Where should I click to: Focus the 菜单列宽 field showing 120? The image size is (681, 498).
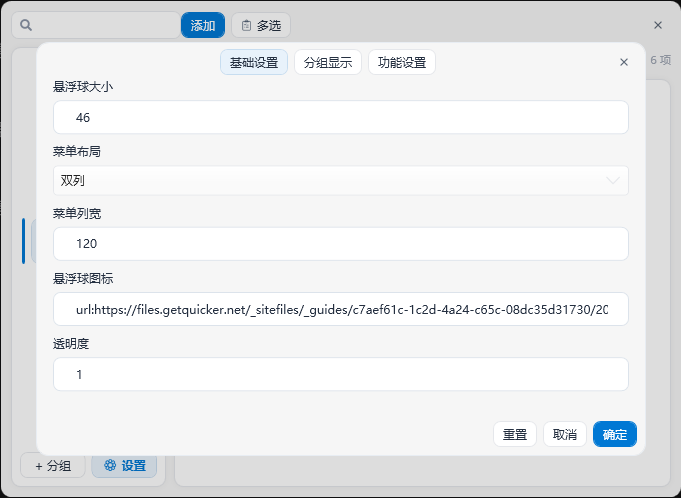click(340, 243)
